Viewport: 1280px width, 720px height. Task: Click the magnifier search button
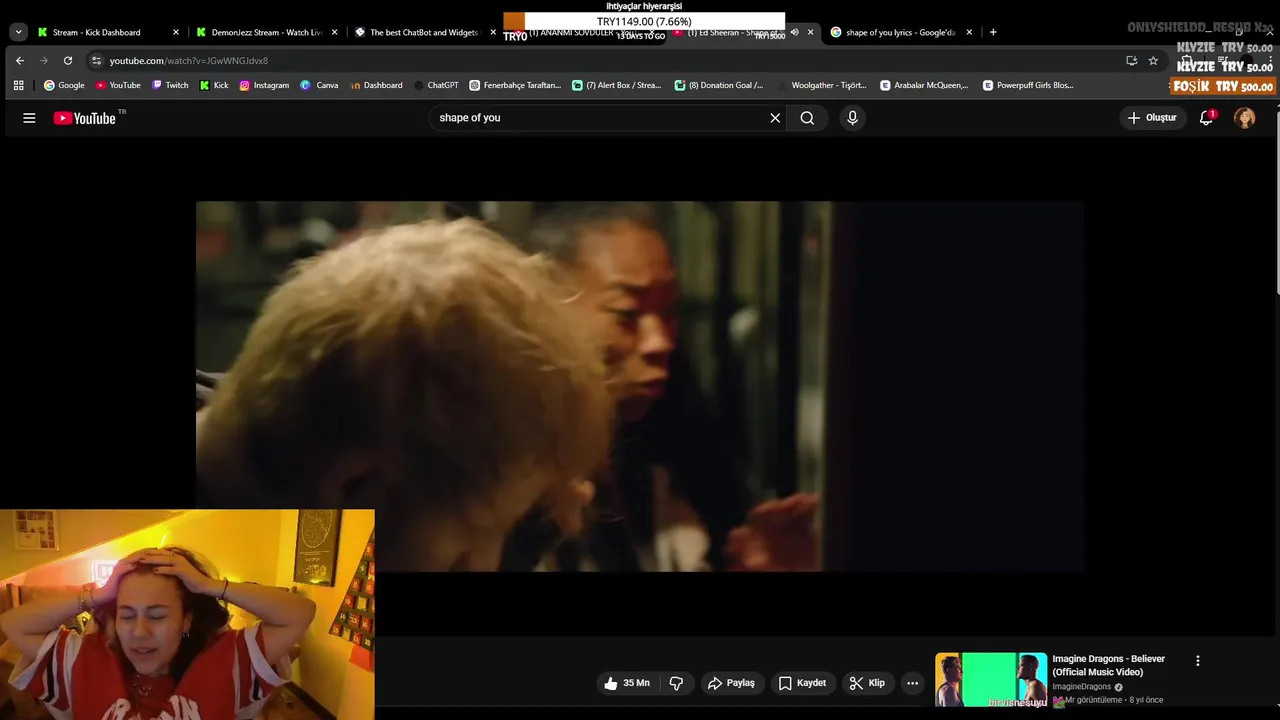pyautogui.click(x=807, y=118)
